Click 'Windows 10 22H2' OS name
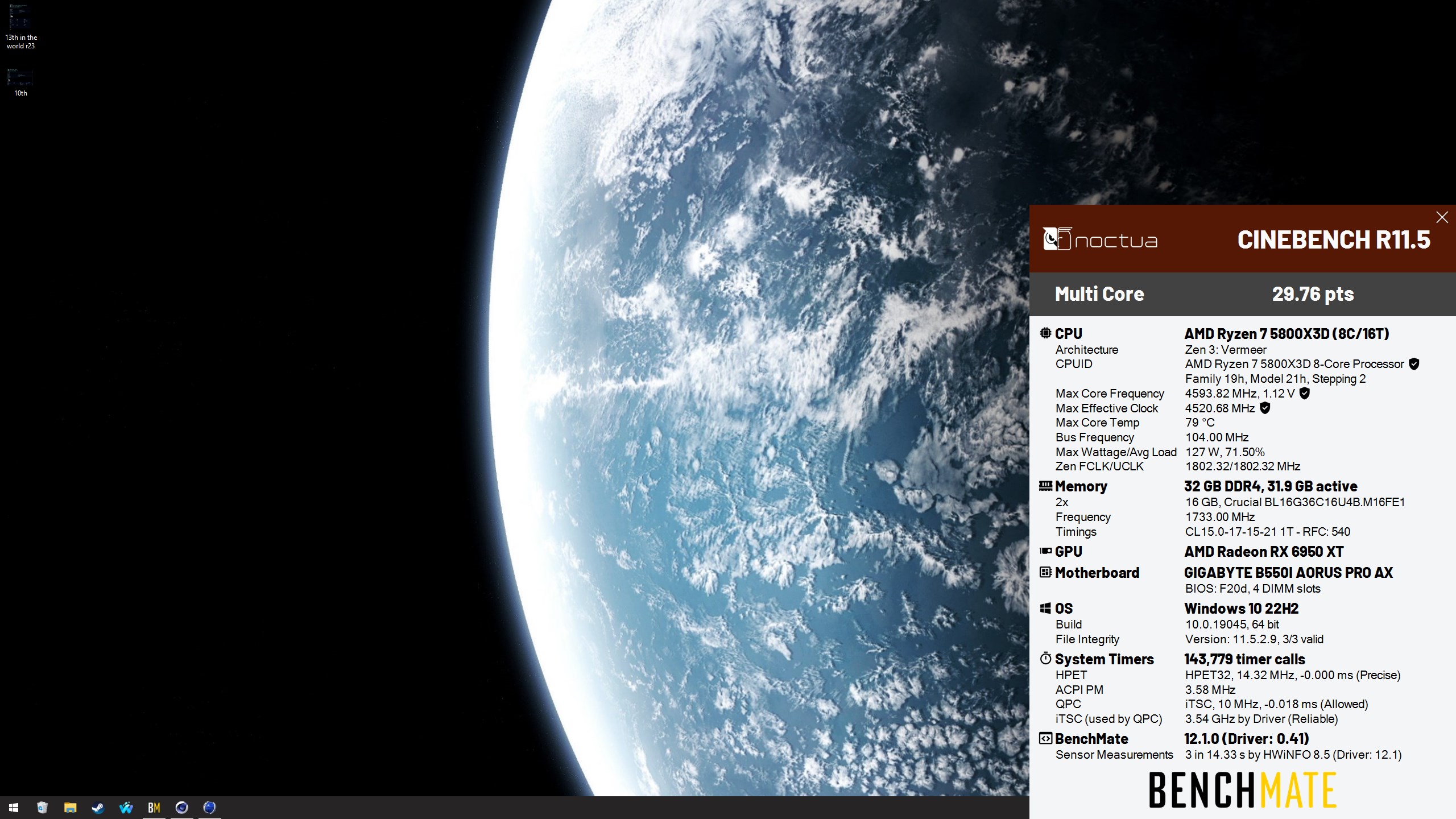Image resolution: width=1456 pixels, height=819 pixels. click(1242, 609)
